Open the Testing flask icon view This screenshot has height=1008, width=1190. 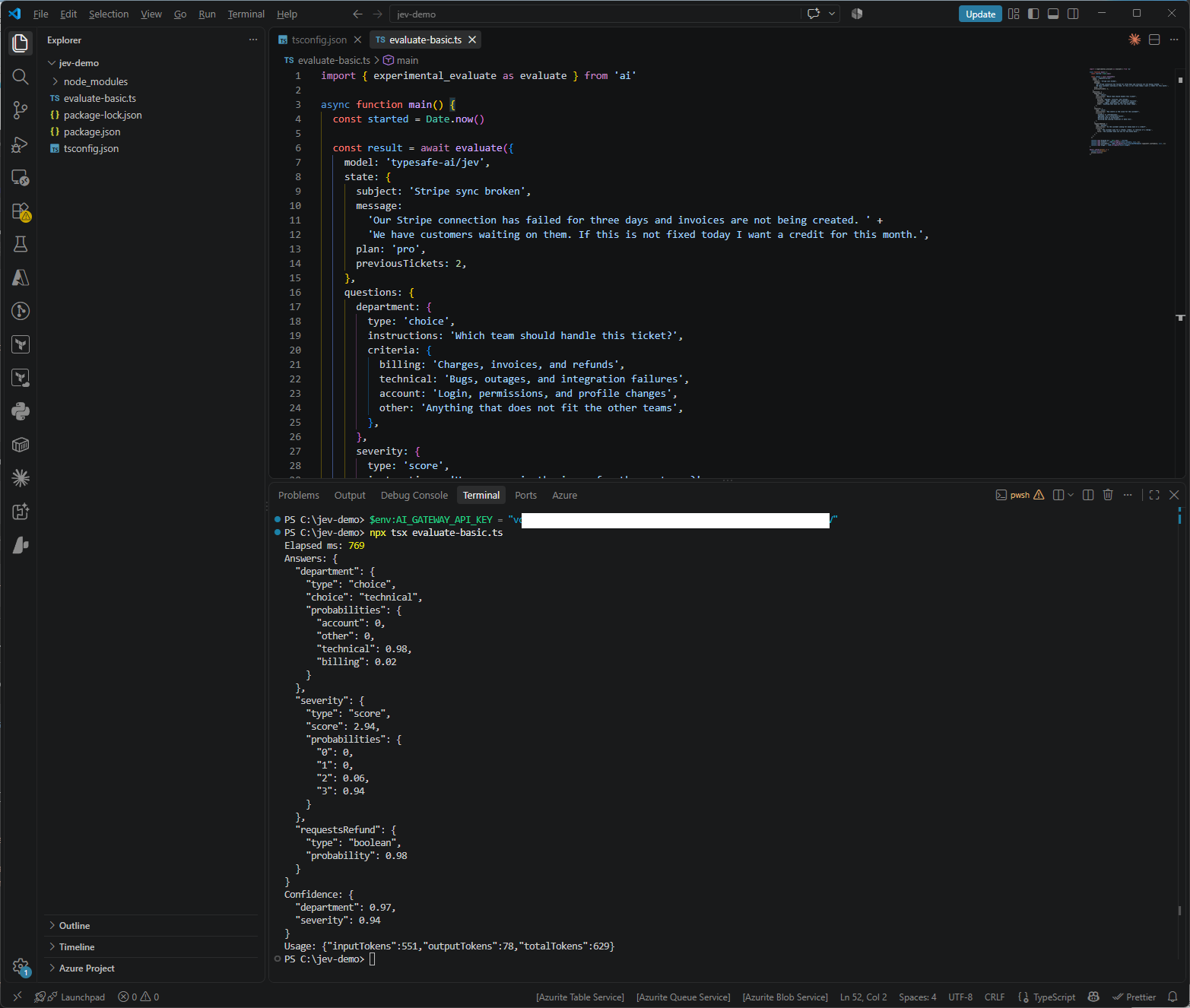21,244
